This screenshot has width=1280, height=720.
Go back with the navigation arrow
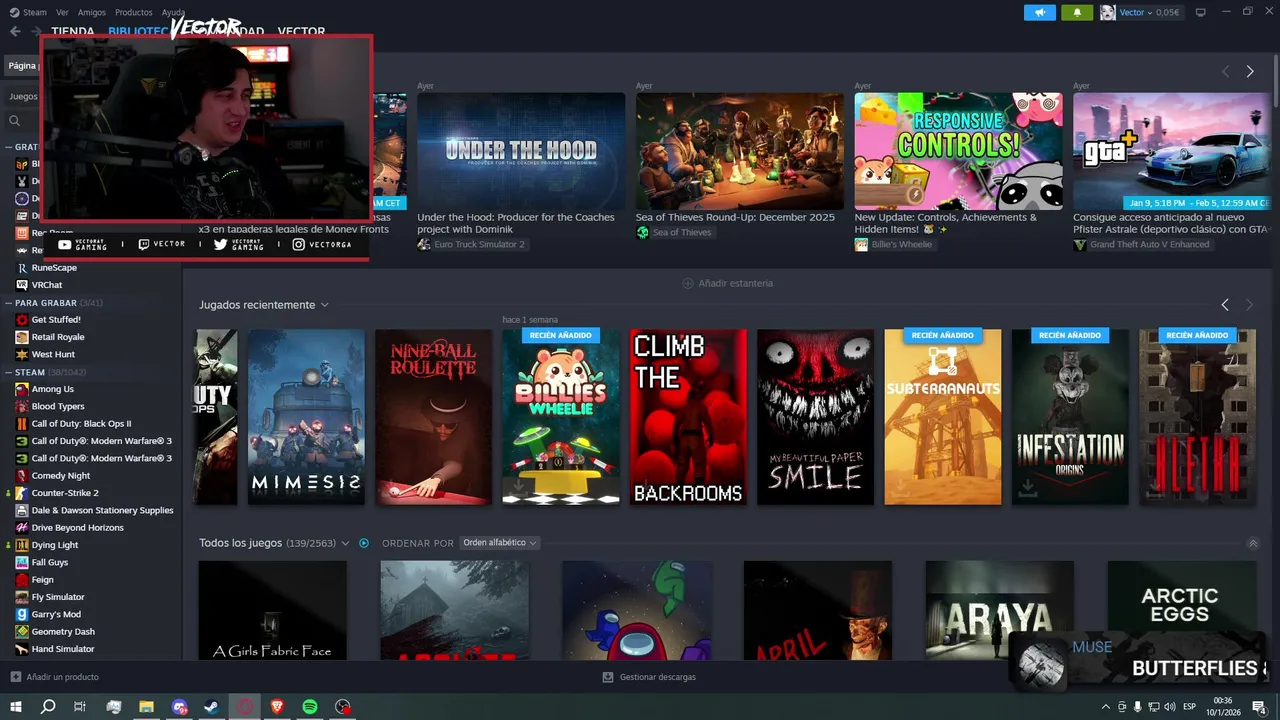[15, 31]
